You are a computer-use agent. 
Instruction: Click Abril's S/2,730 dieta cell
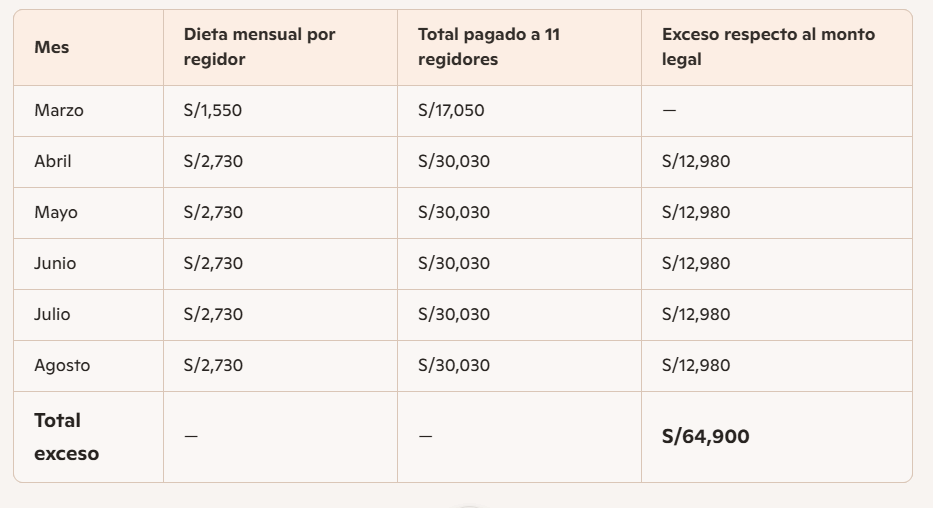212,162
